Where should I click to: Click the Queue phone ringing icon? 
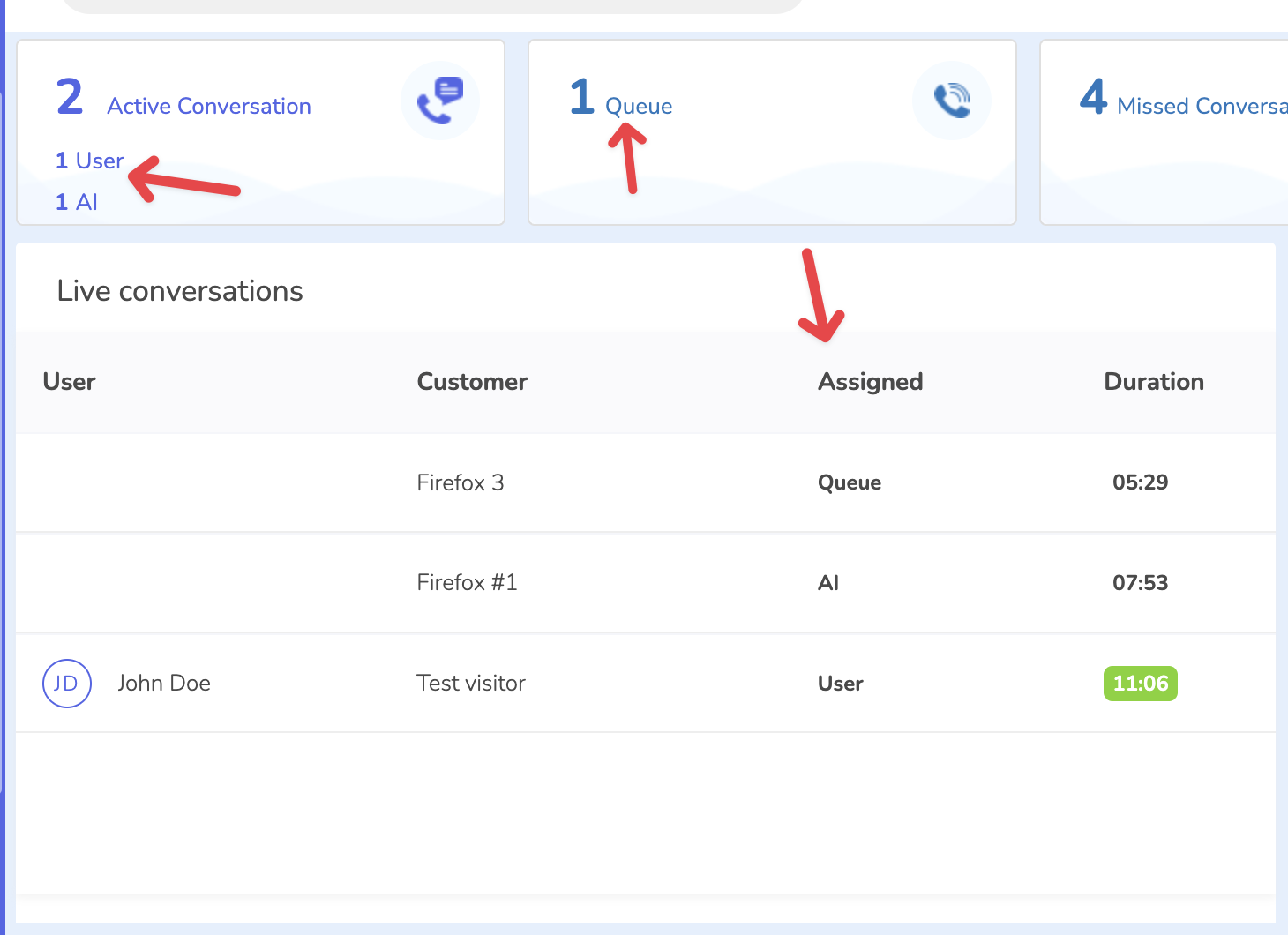pos(951,101)
